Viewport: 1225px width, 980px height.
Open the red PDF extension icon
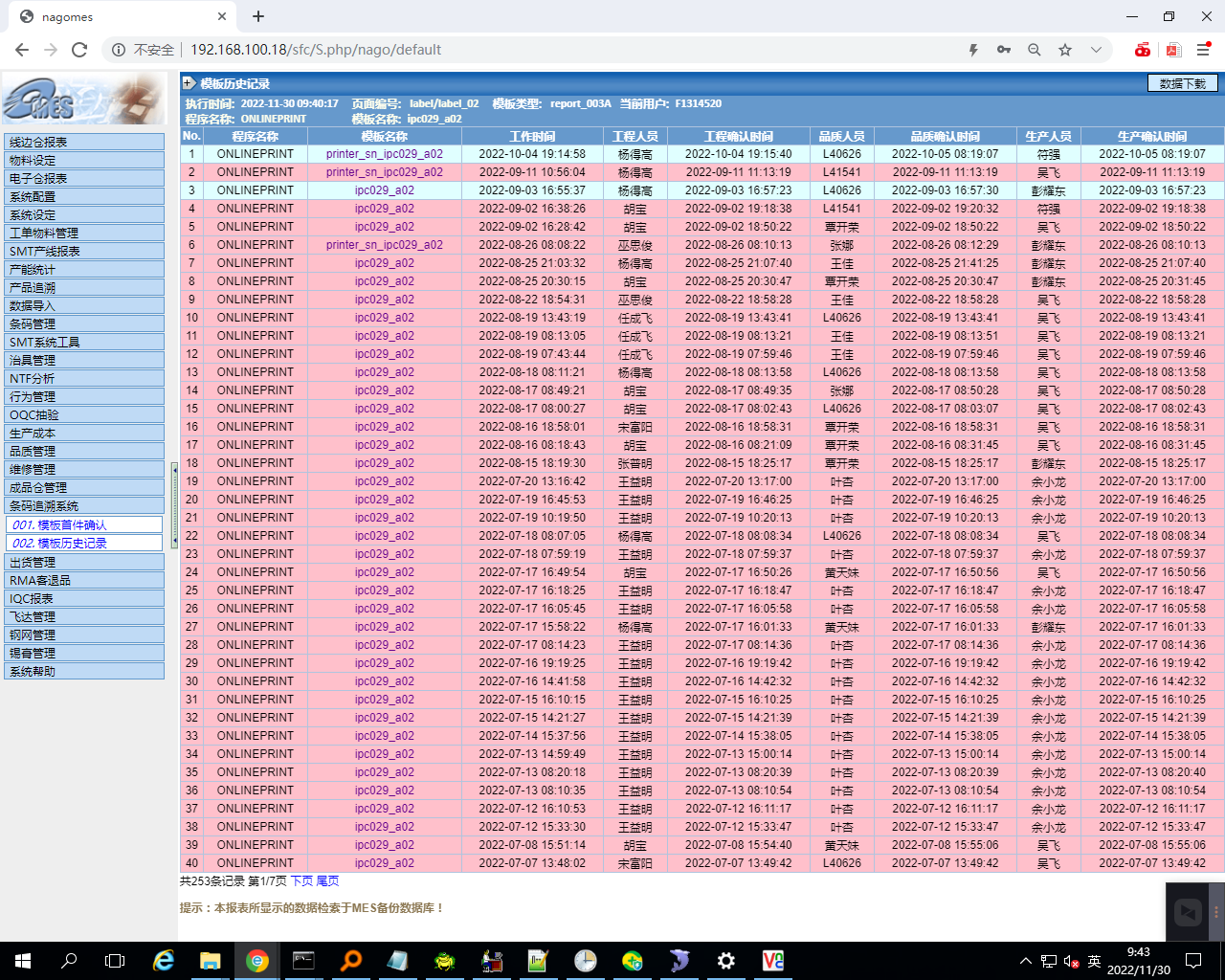(x=1173, y=50)
